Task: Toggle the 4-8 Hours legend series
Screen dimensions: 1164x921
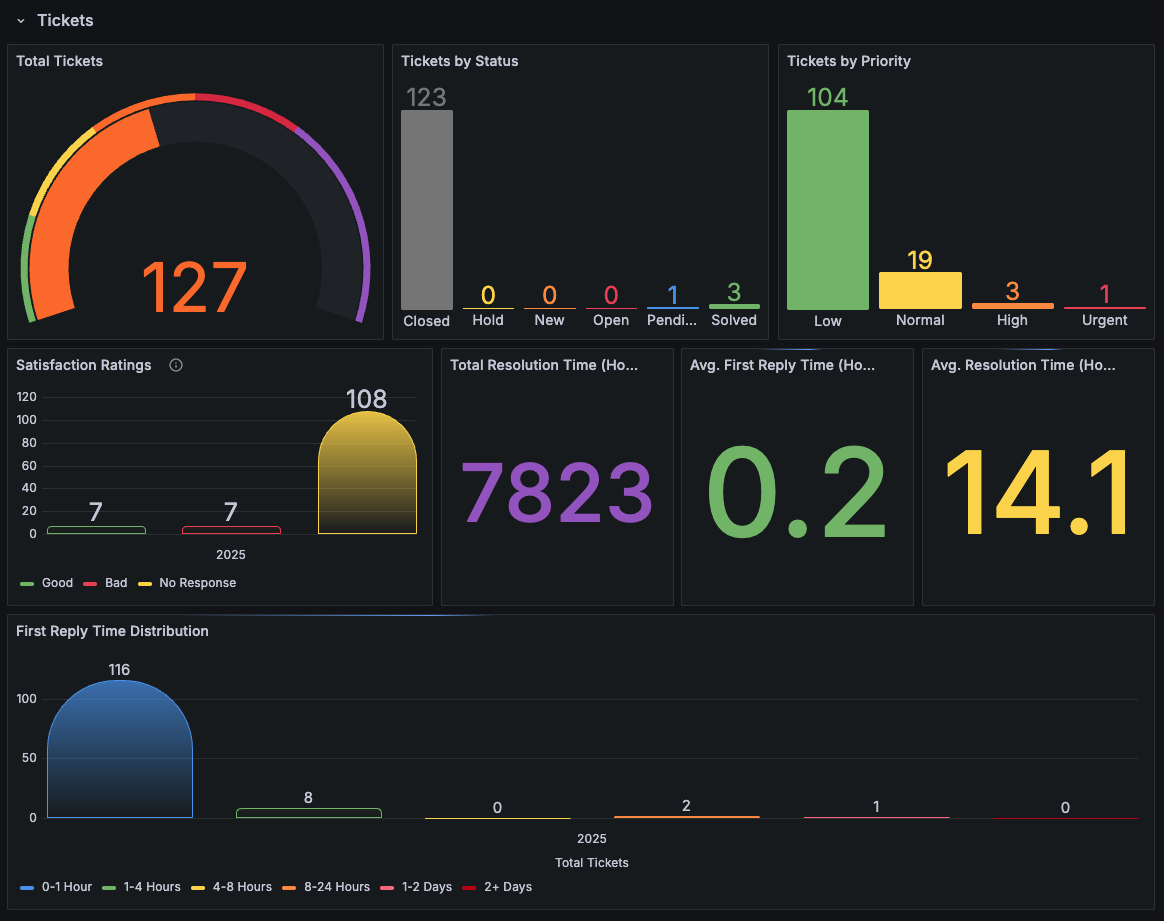Action: (x=242, y=887)
